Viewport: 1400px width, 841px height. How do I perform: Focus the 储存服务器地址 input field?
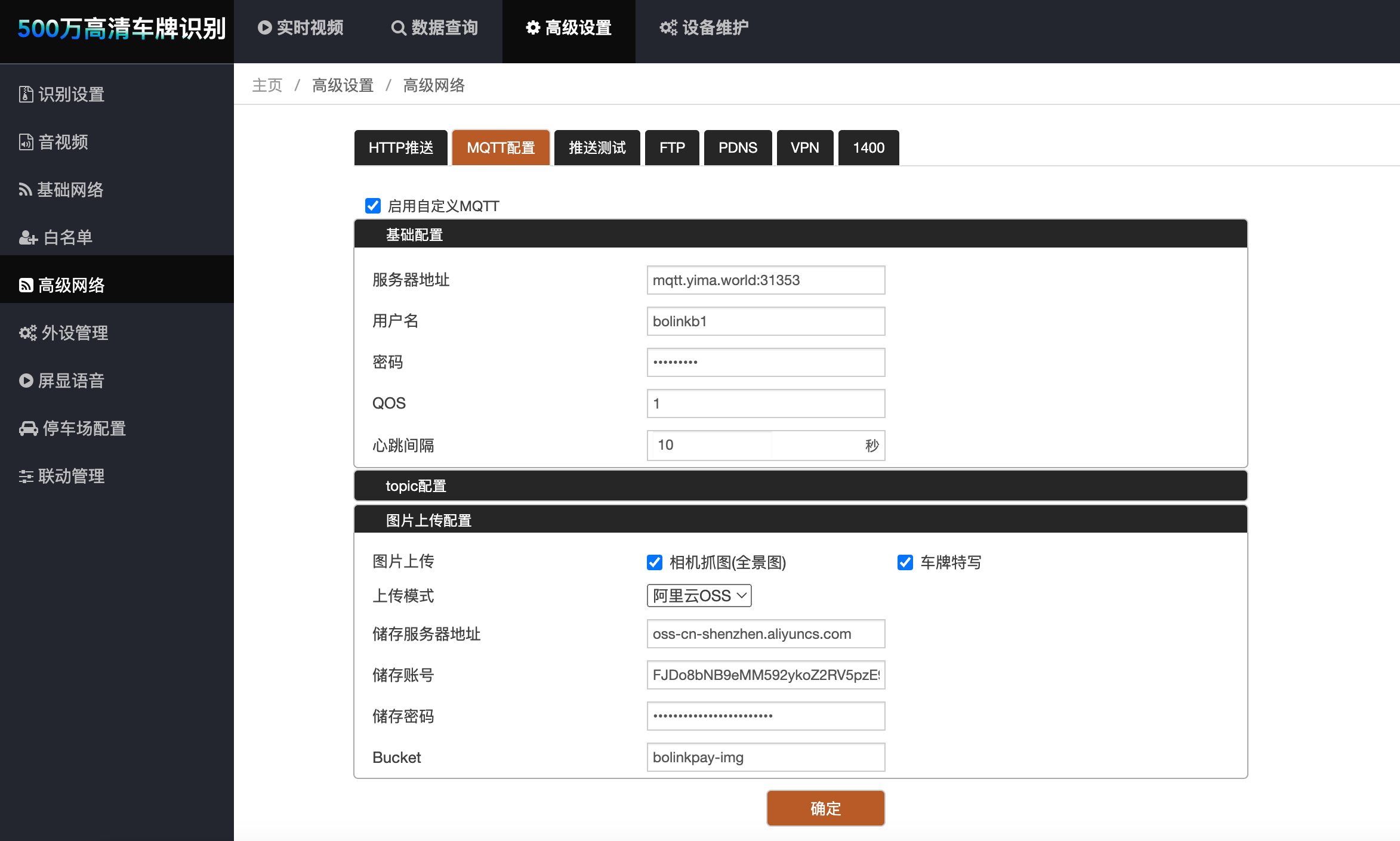(x=766, y=633)
